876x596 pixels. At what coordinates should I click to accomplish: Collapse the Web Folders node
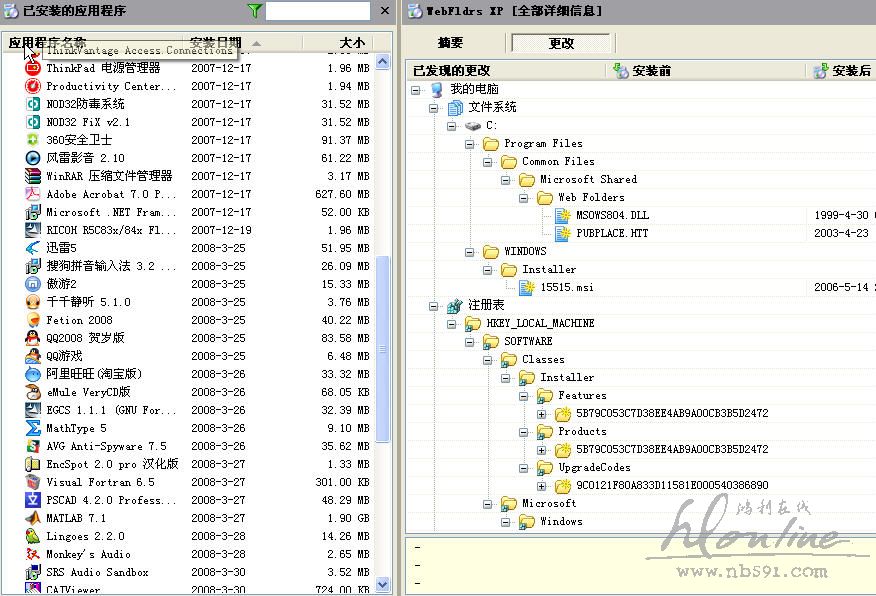click(x=523, y=198)
